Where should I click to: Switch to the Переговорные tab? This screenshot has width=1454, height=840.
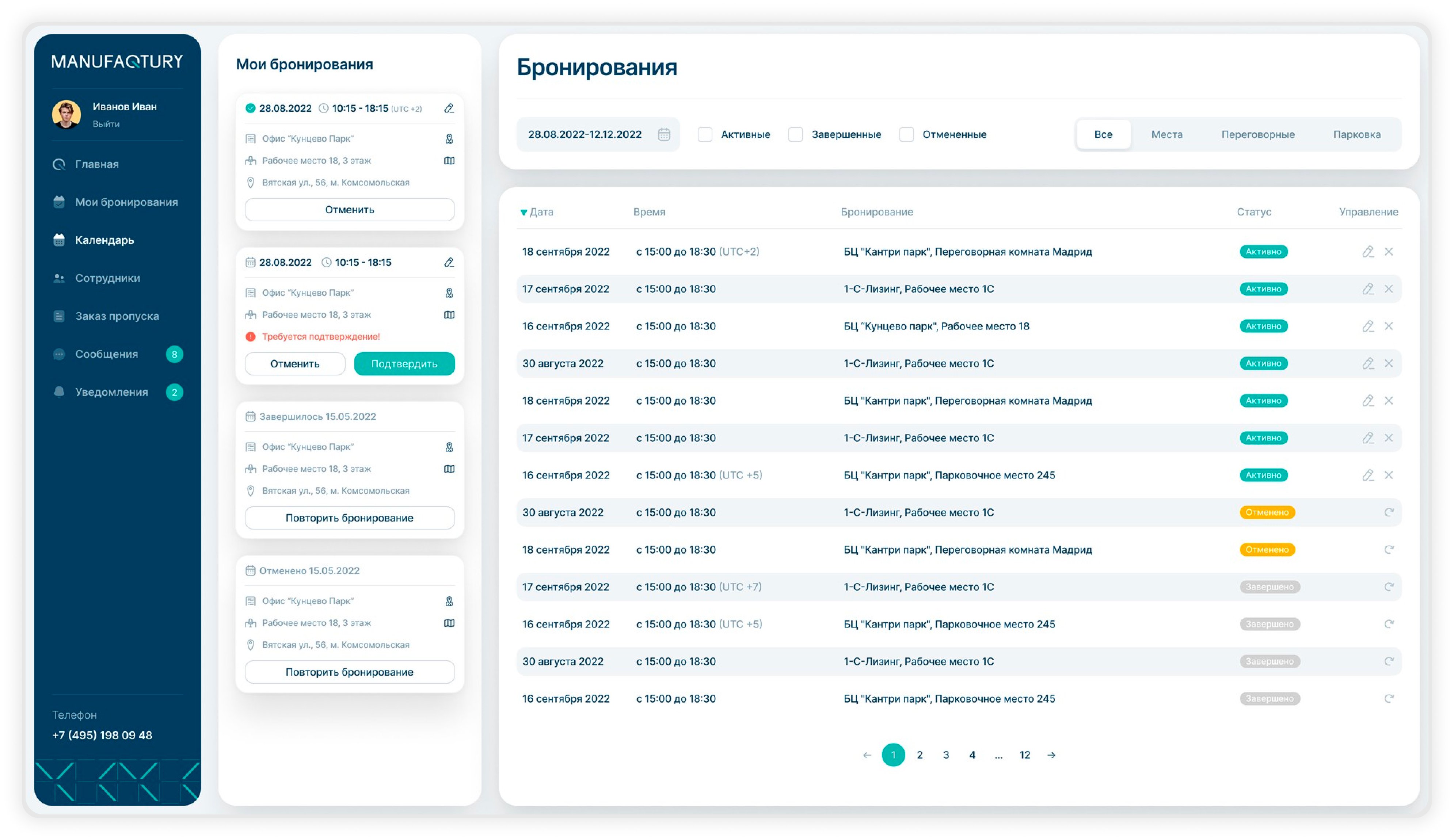(1258, 134)
